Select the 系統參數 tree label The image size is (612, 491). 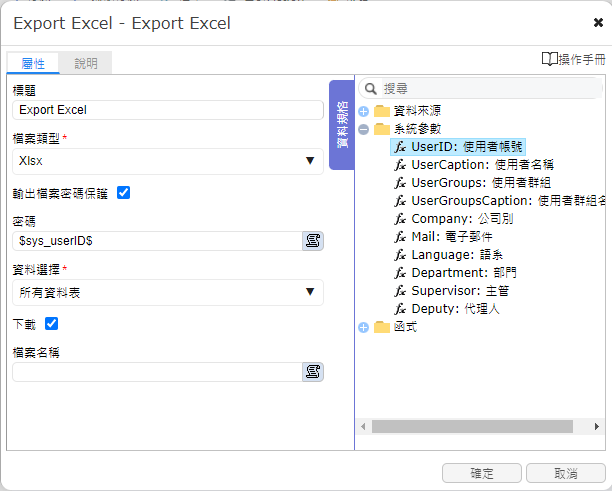tap(417, 129)
